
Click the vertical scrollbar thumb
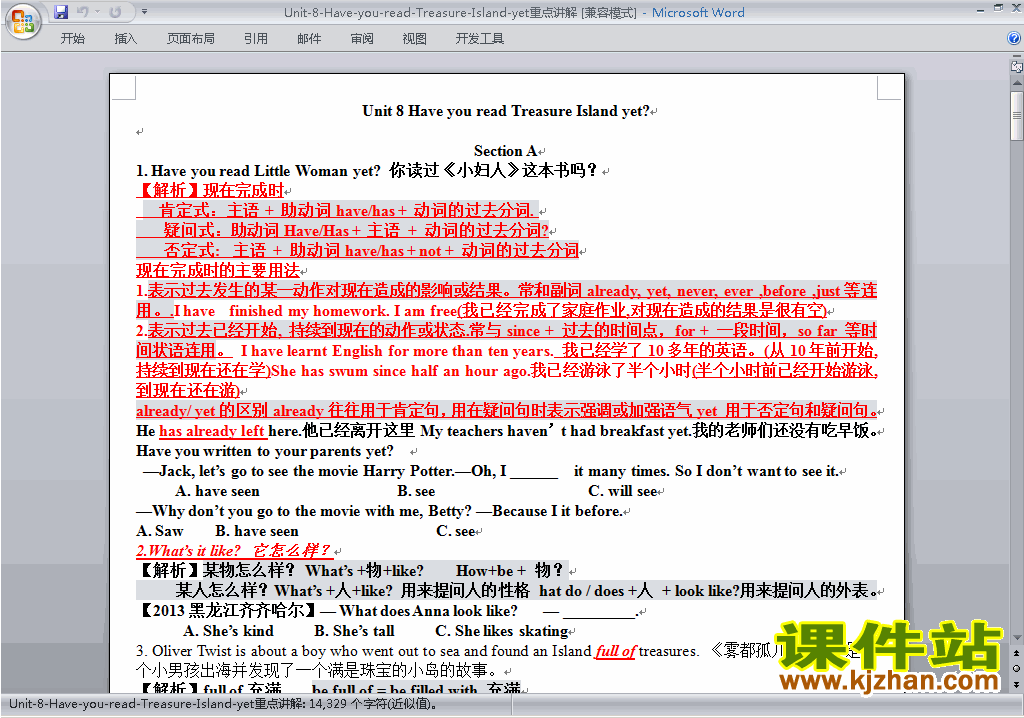(1016, 116)
